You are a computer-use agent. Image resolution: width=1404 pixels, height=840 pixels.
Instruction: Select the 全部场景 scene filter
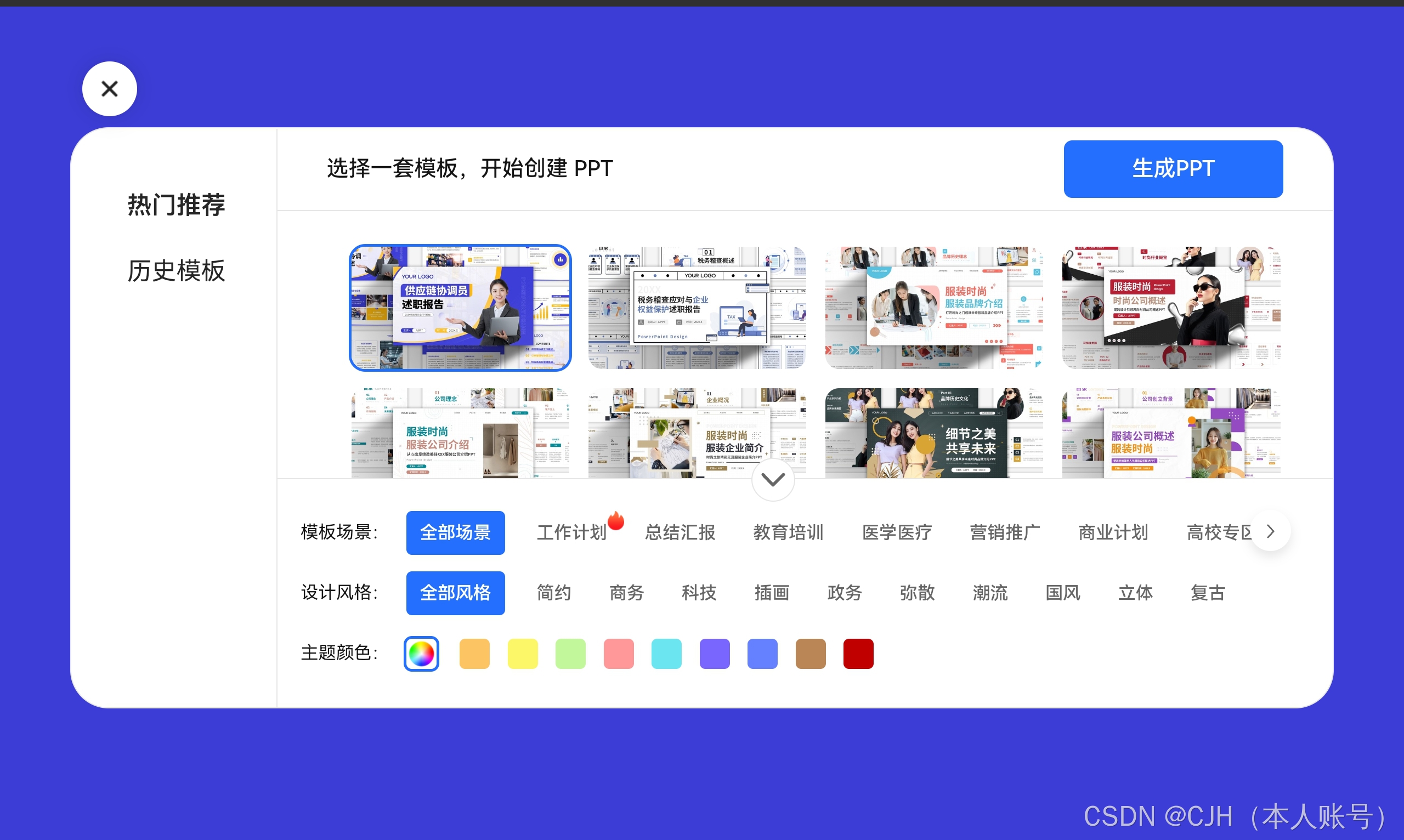click(x=455, y=532)
